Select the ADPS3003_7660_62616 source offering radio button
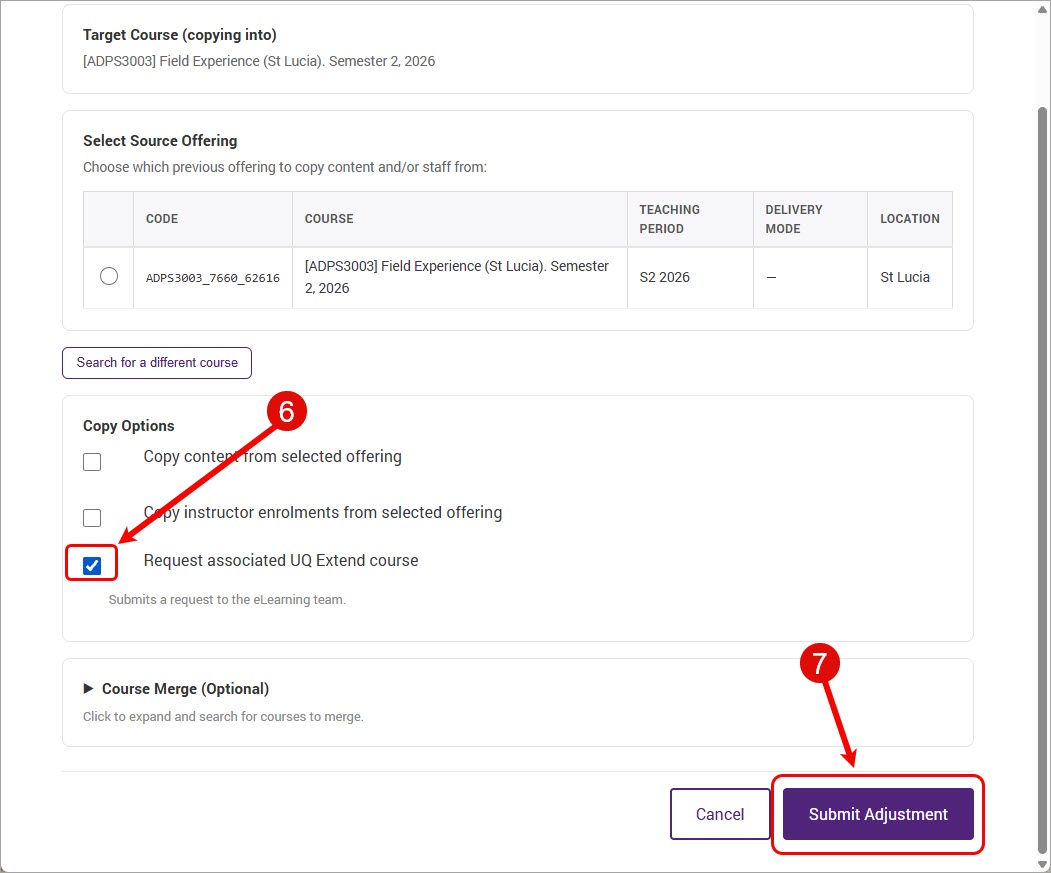The height and width of the screenshot is (873, 1051). pyautogui.click(x=109, y=276)
